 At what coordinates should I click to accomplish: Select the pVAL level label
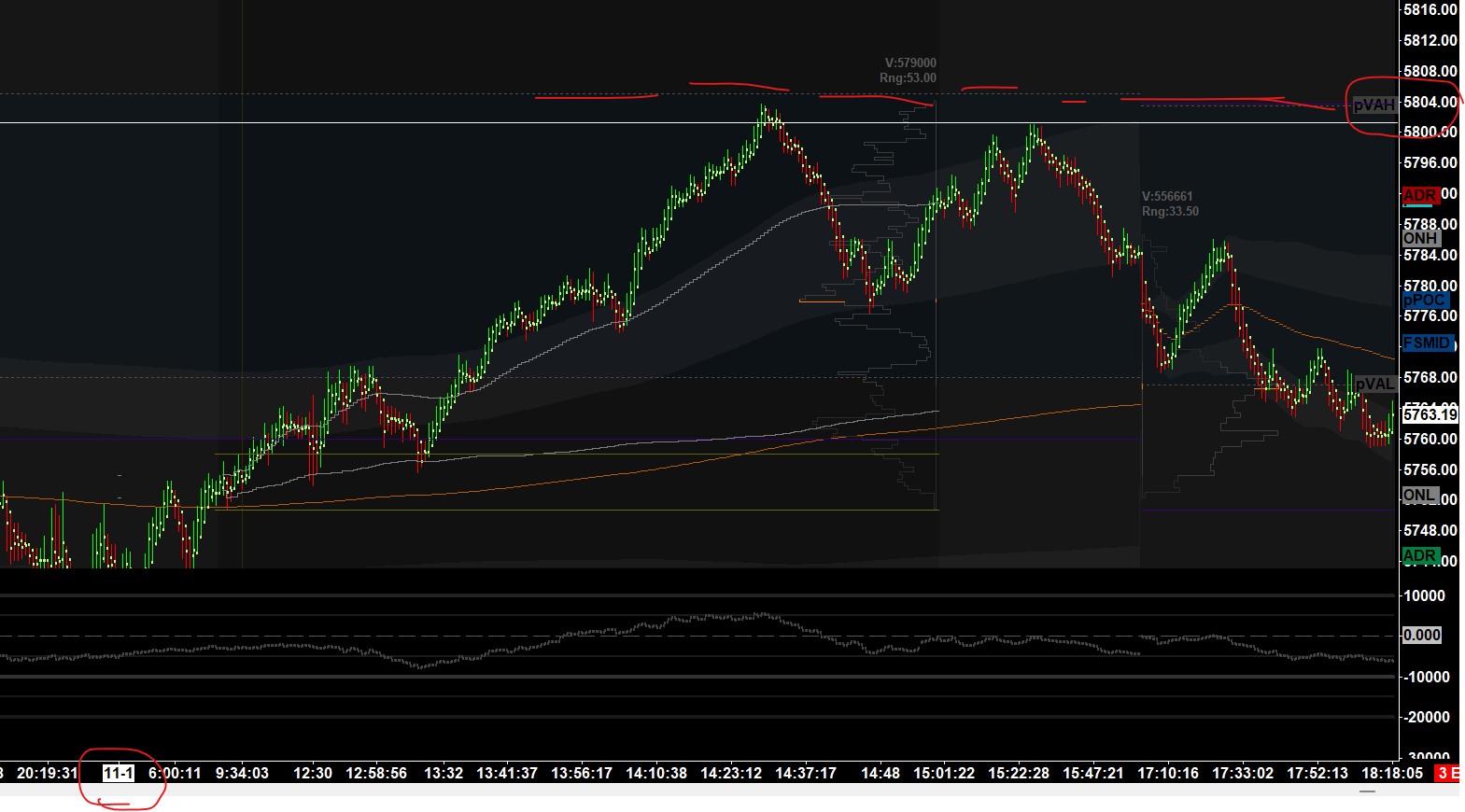(x=1374, y=384)
